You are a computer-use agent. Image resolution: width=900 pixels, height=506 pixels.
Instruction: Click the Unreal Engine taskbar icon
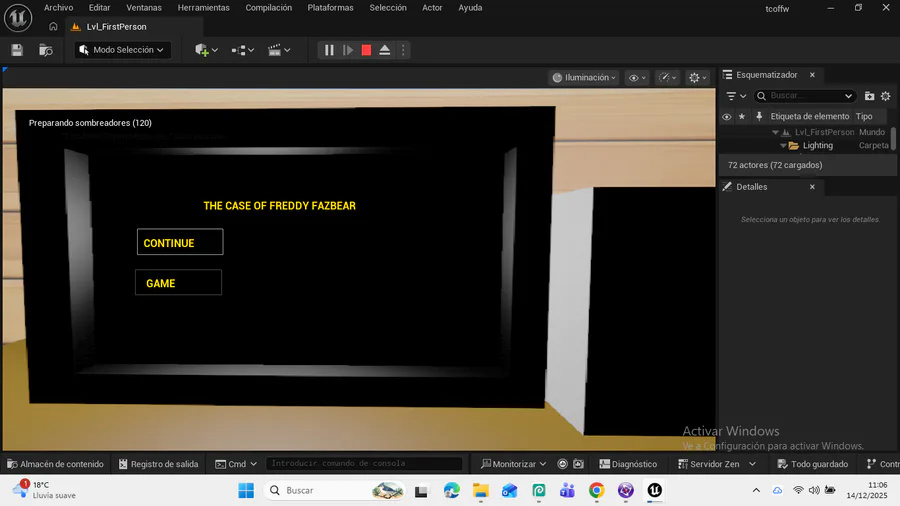[654, 491]
